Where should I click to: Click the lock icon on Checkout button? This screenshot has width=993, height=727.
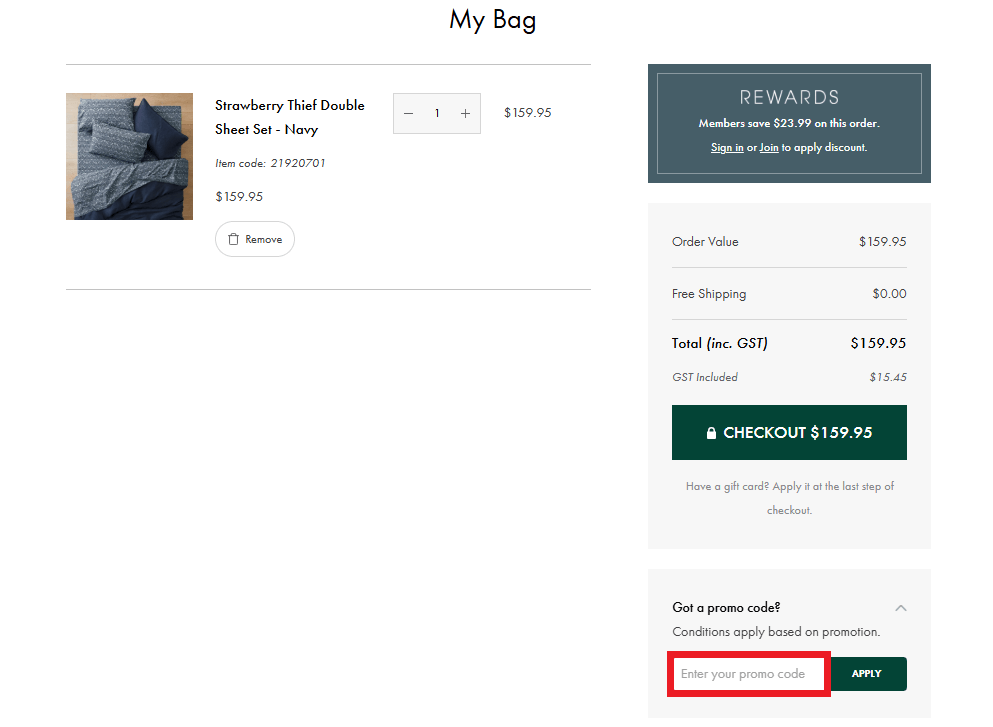[711, 433]
